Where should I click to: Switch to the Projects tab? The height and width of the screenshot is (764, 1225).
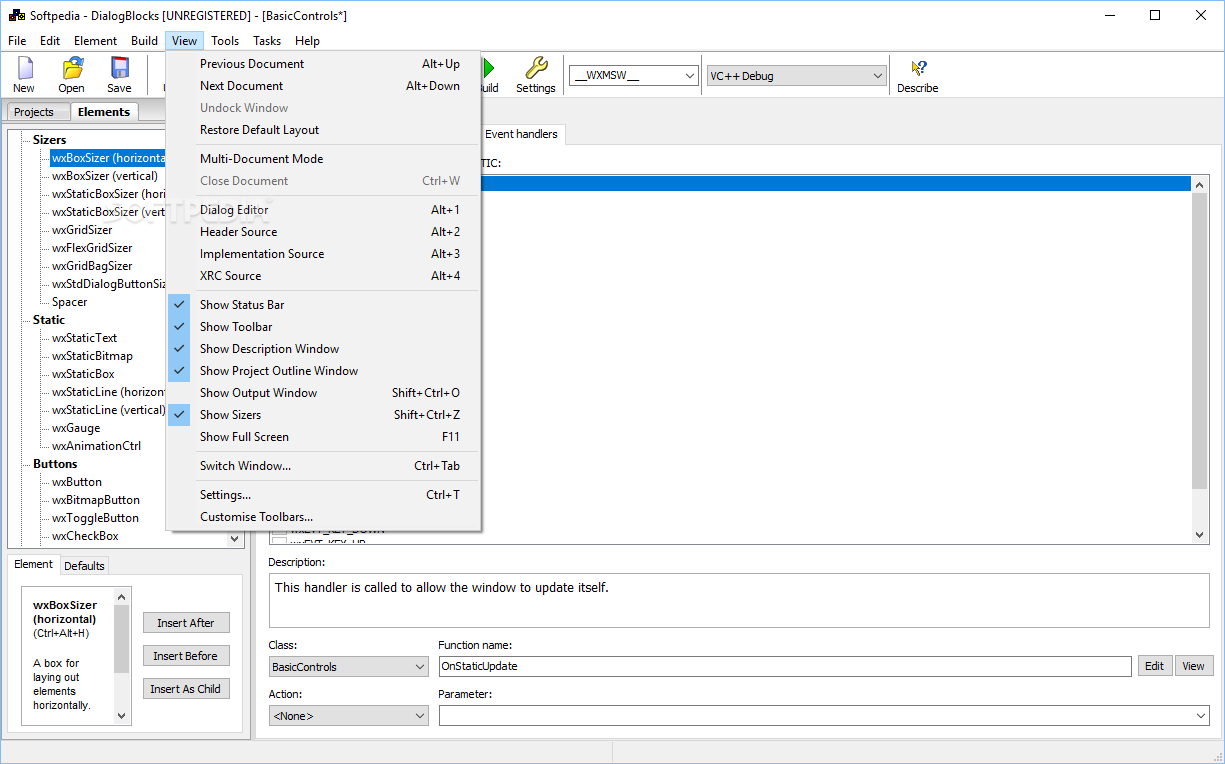point(34,112)
